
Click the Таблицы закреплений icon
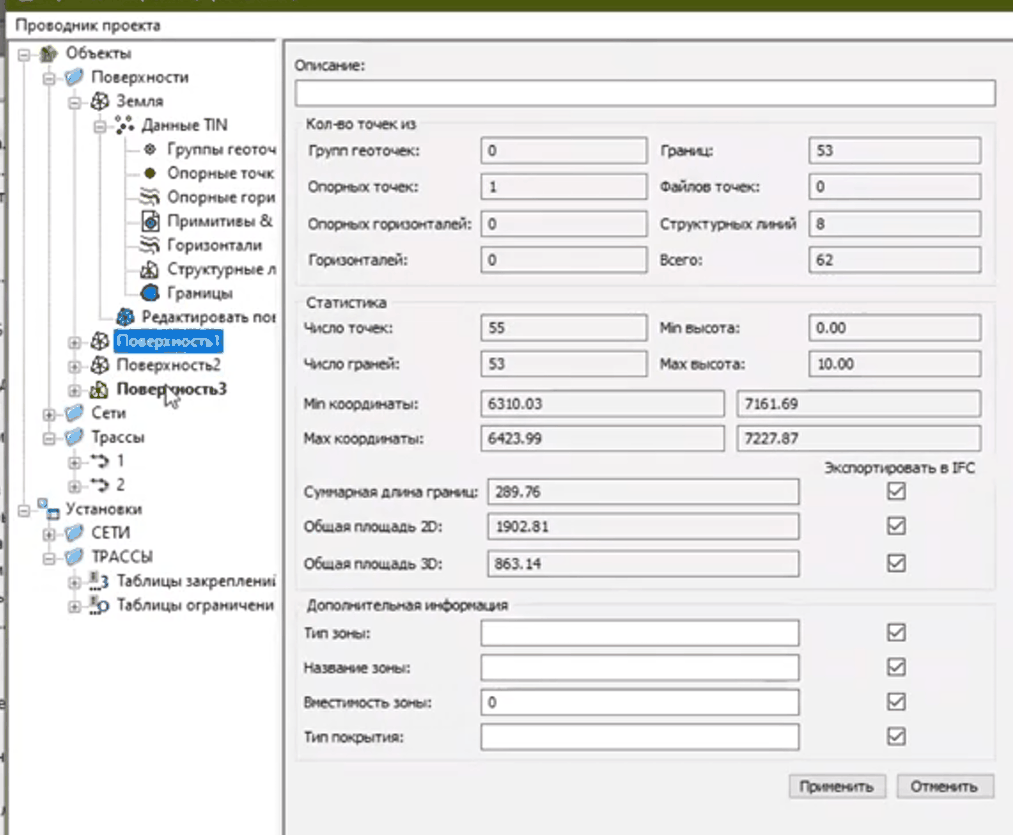click(98, 581)
